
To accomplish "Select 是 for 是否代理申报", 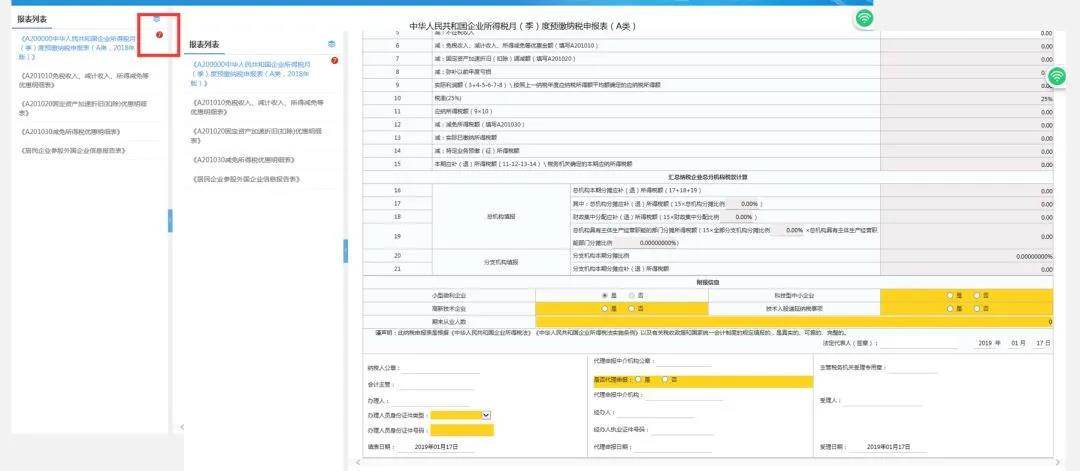I will [636, 380].
